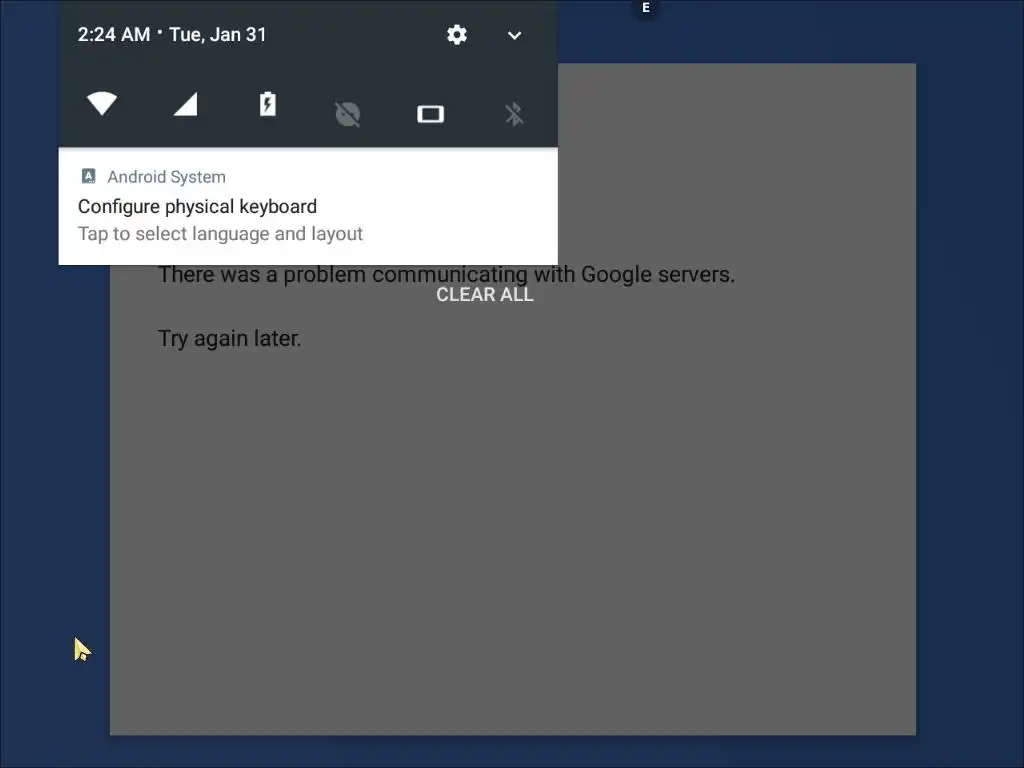Enable Bluetooth from quick settings
Screen dimensions: 1024x768
tap(514, 114)
